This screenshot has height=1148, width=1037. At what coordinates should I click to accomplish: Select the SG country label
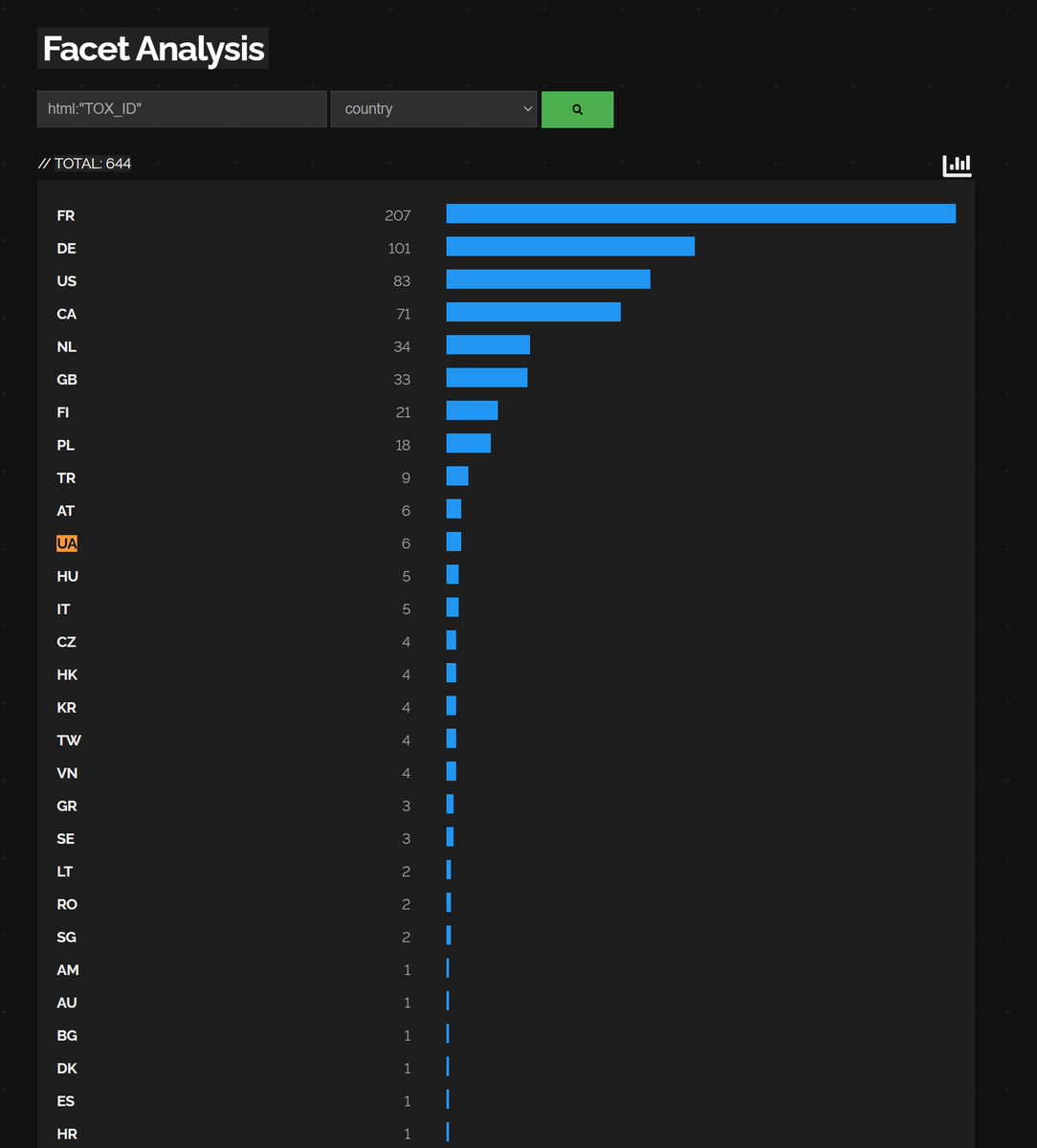tap(67, 937)
